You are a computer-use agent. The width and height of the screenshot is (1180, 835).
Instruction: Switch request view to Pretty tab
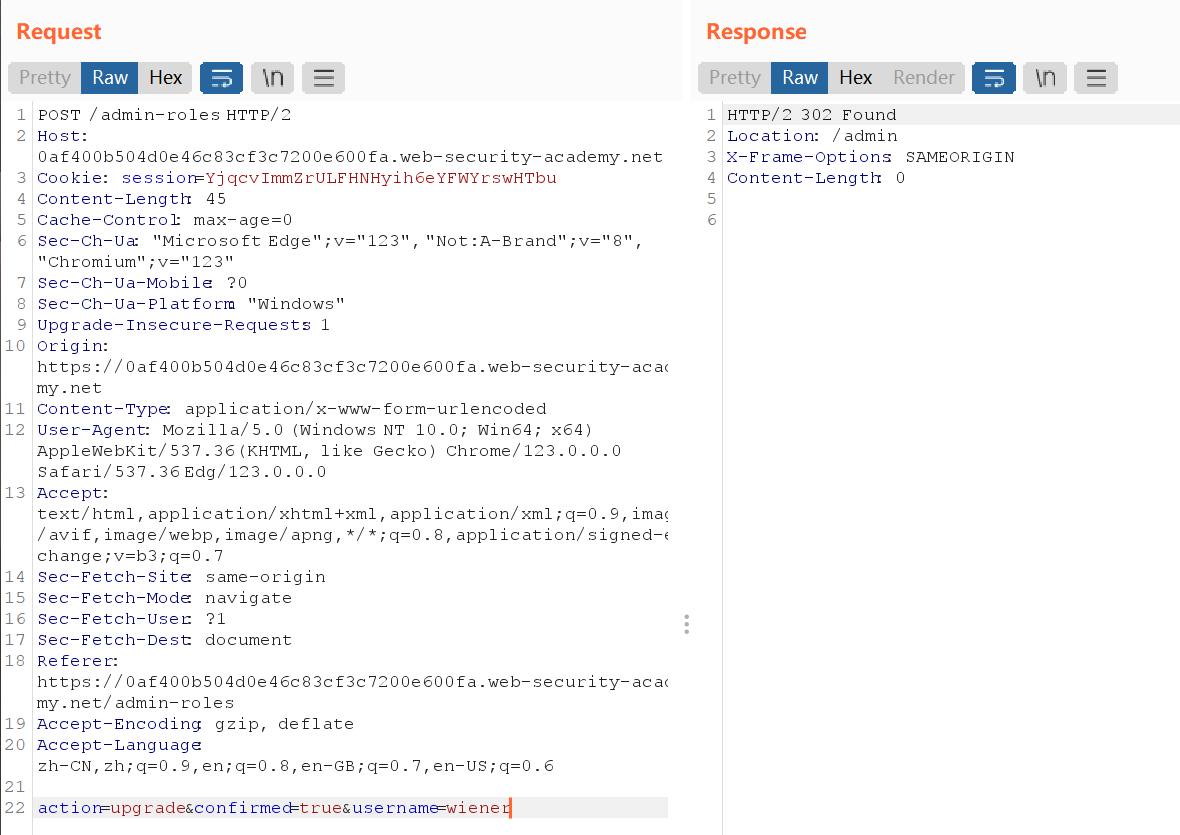click(x=45, y=78)
